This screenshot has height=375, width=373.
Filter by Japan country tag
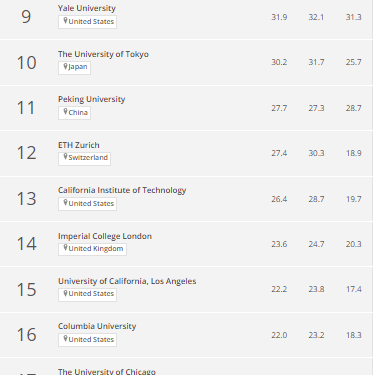pos(74,68)
